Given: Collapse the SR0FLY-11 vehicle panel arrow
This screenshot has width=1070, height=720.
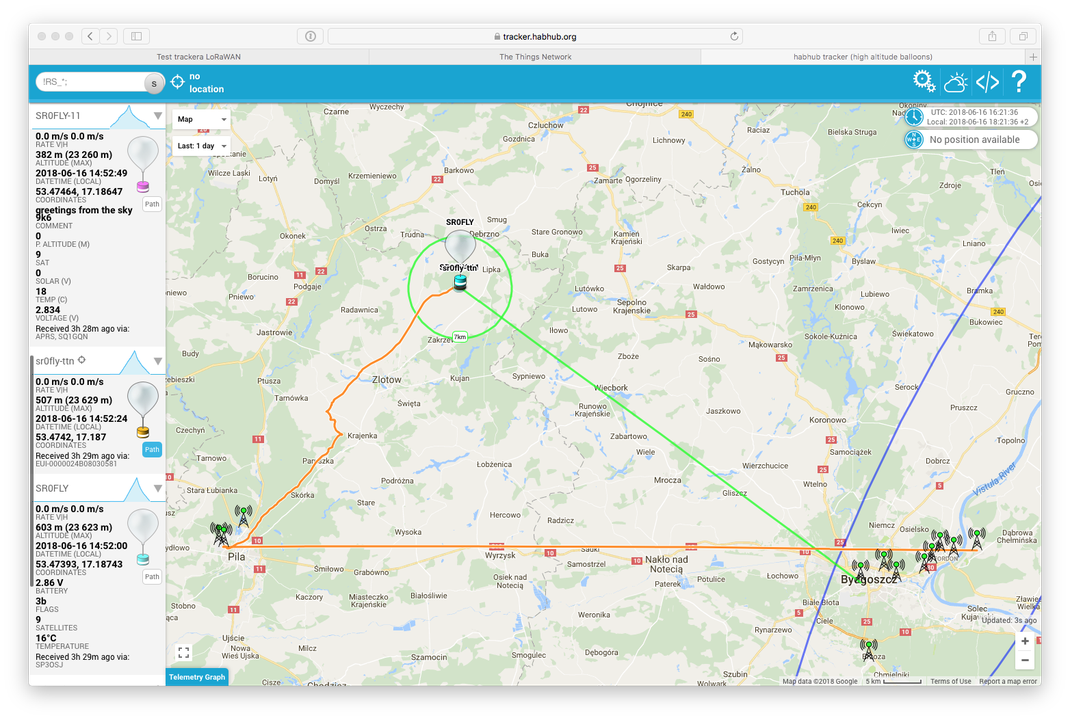Looking at the screenshot, I should [158, 116].
